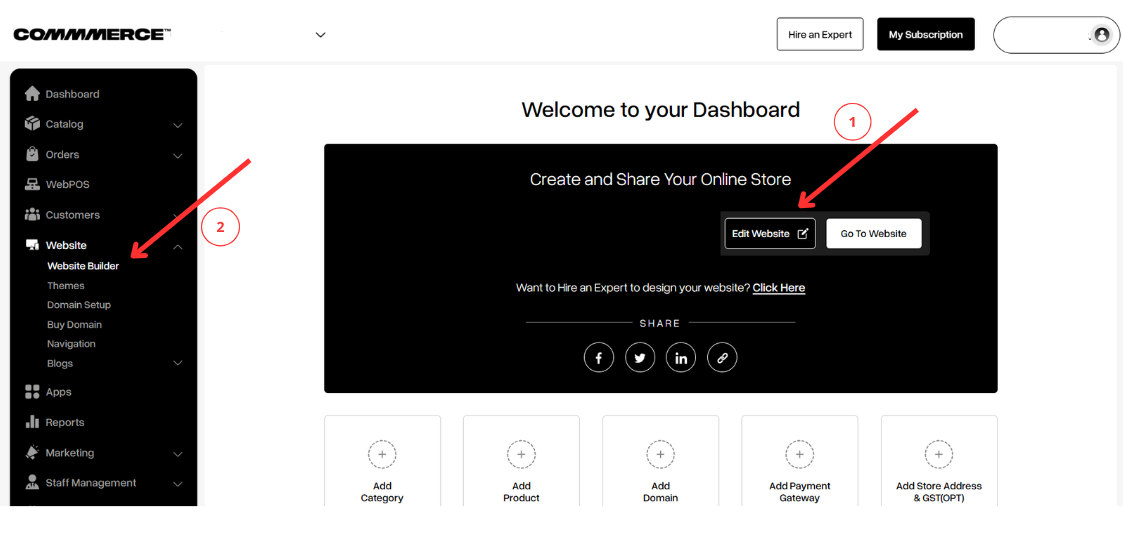This screenshot has height=536, width=1123.
Task: Expand the Orders submenu arrow
Action: click(x=178, y=155)
